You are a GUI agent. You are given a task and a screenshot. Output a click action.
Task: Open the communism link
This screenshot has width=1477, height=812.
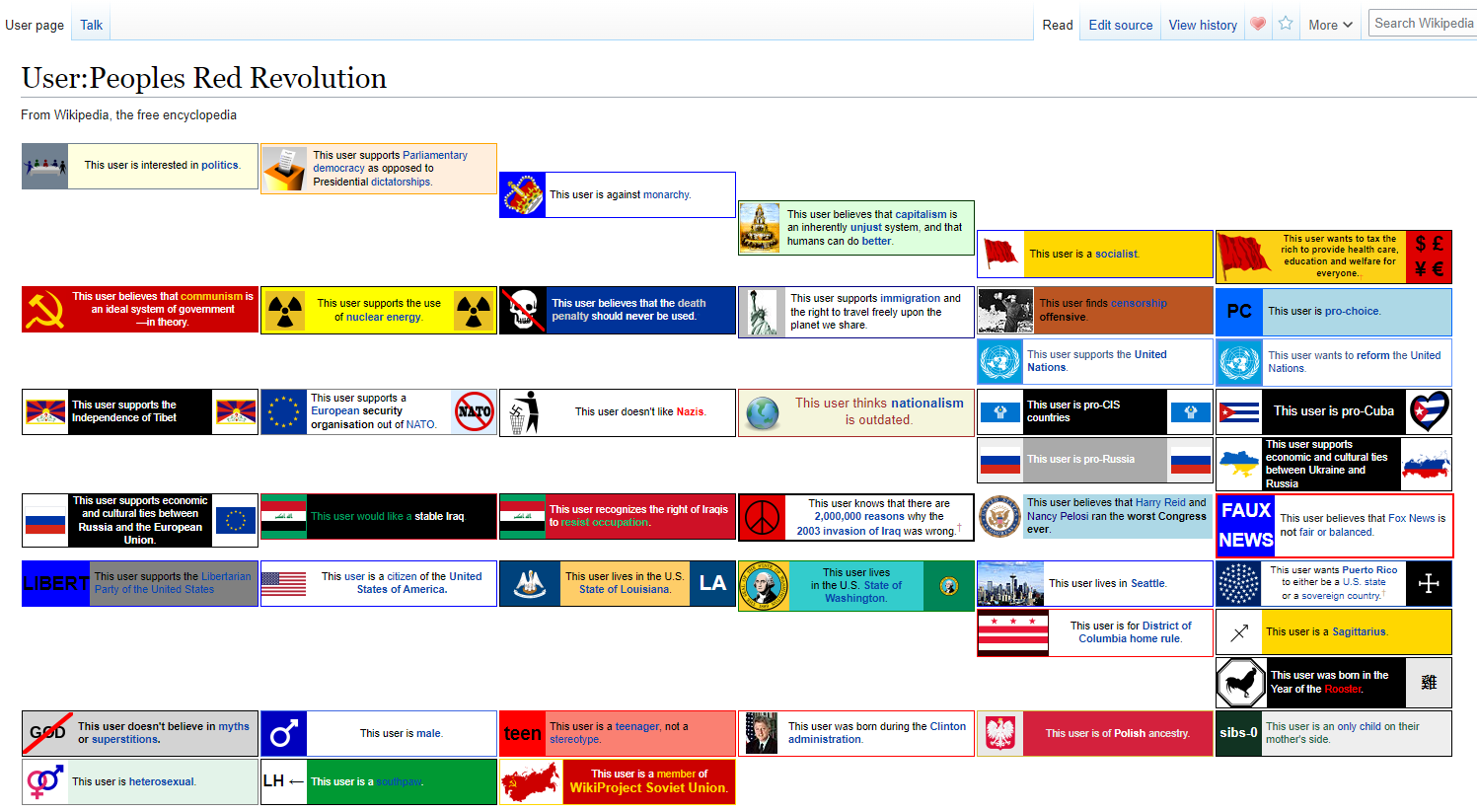pyautogui.click(x=211, y=296)
